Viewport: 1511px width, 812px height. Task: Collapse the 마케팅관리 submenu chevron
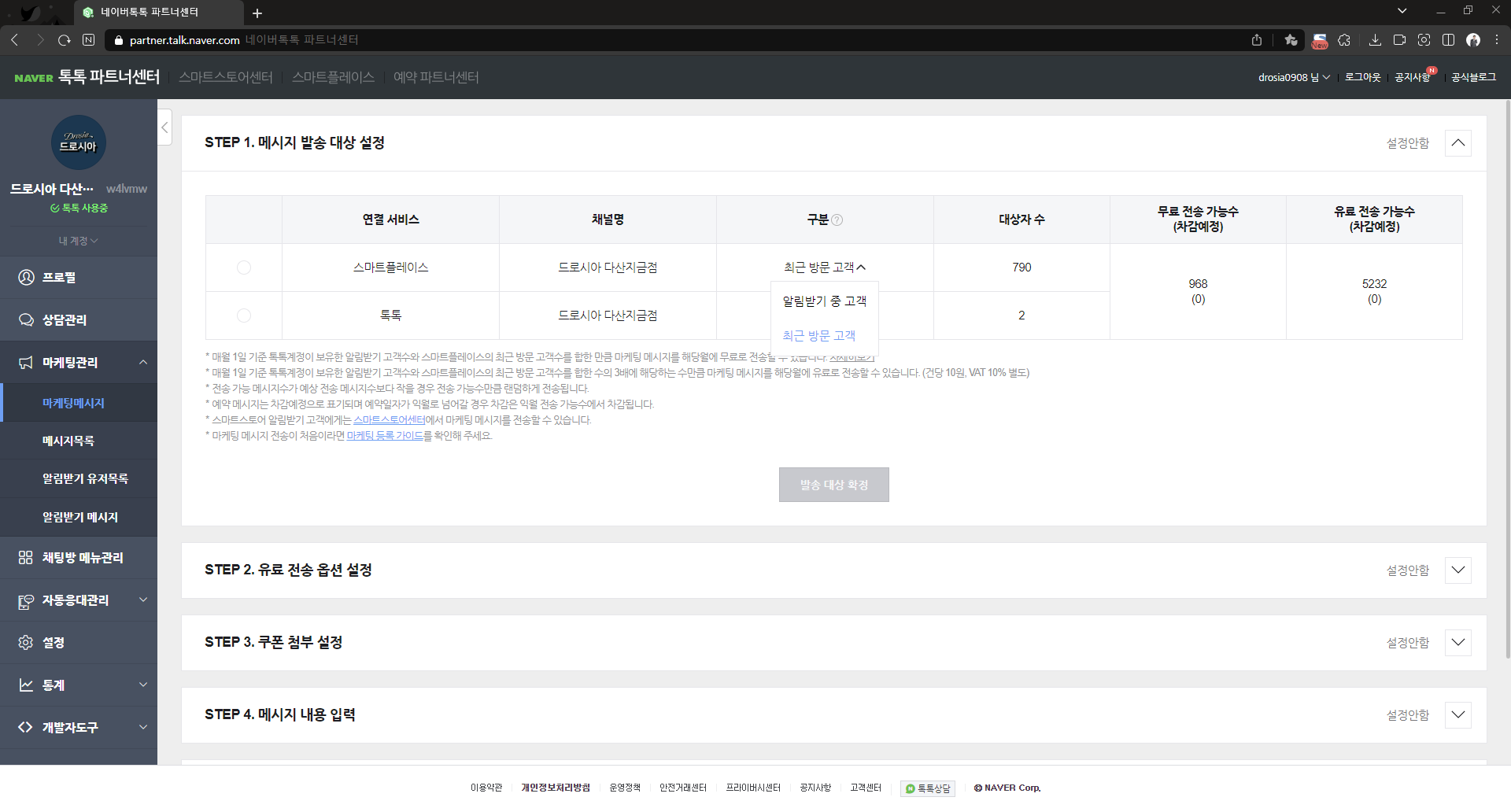coord(143,362)
